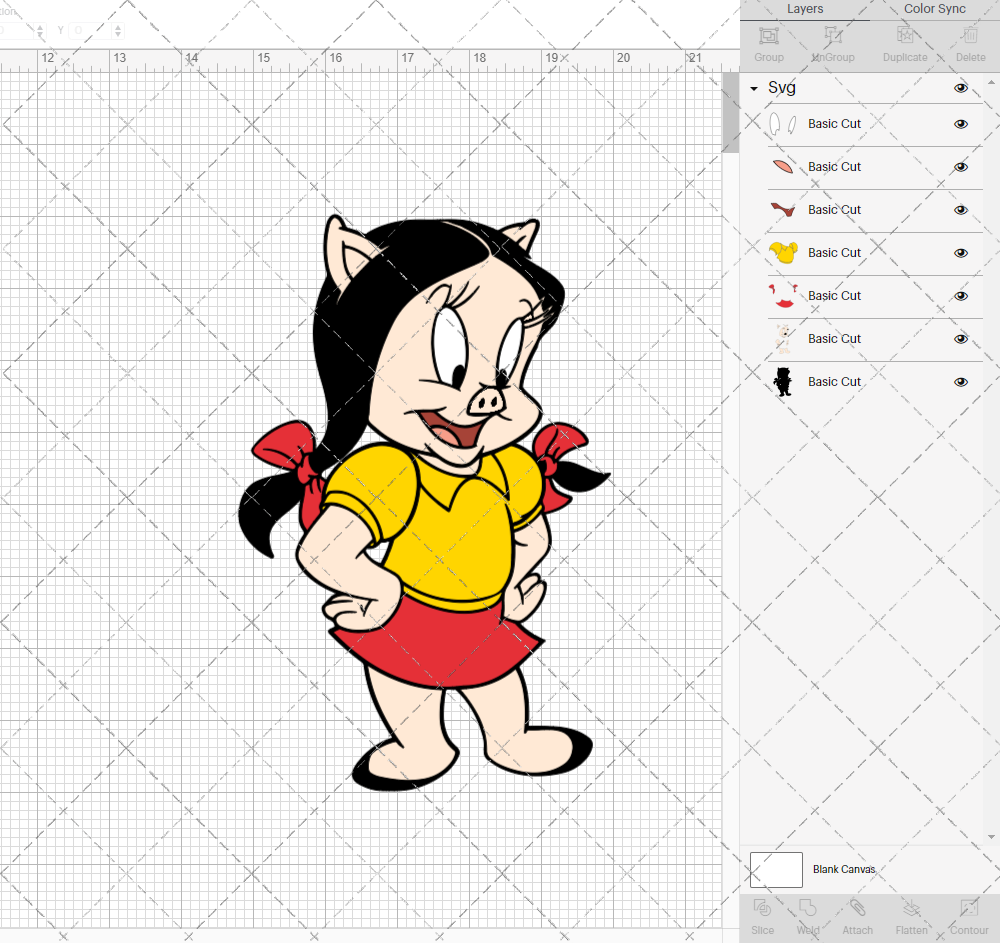
Task: Click the Slice tool icon
Action: click(x=762, y=907)
